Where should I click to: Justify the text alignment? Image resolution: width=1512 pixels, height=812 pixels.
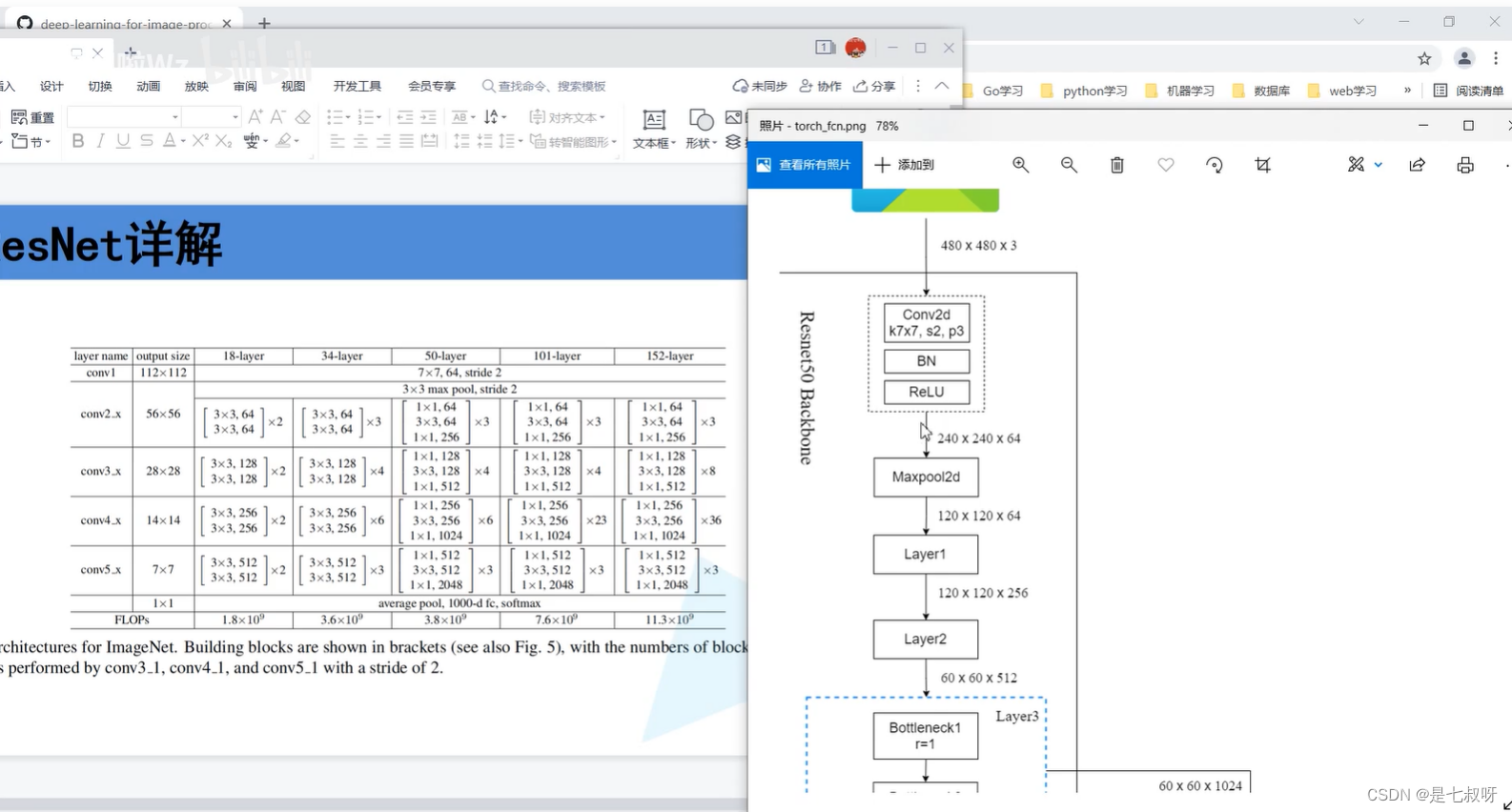(406, 141)
